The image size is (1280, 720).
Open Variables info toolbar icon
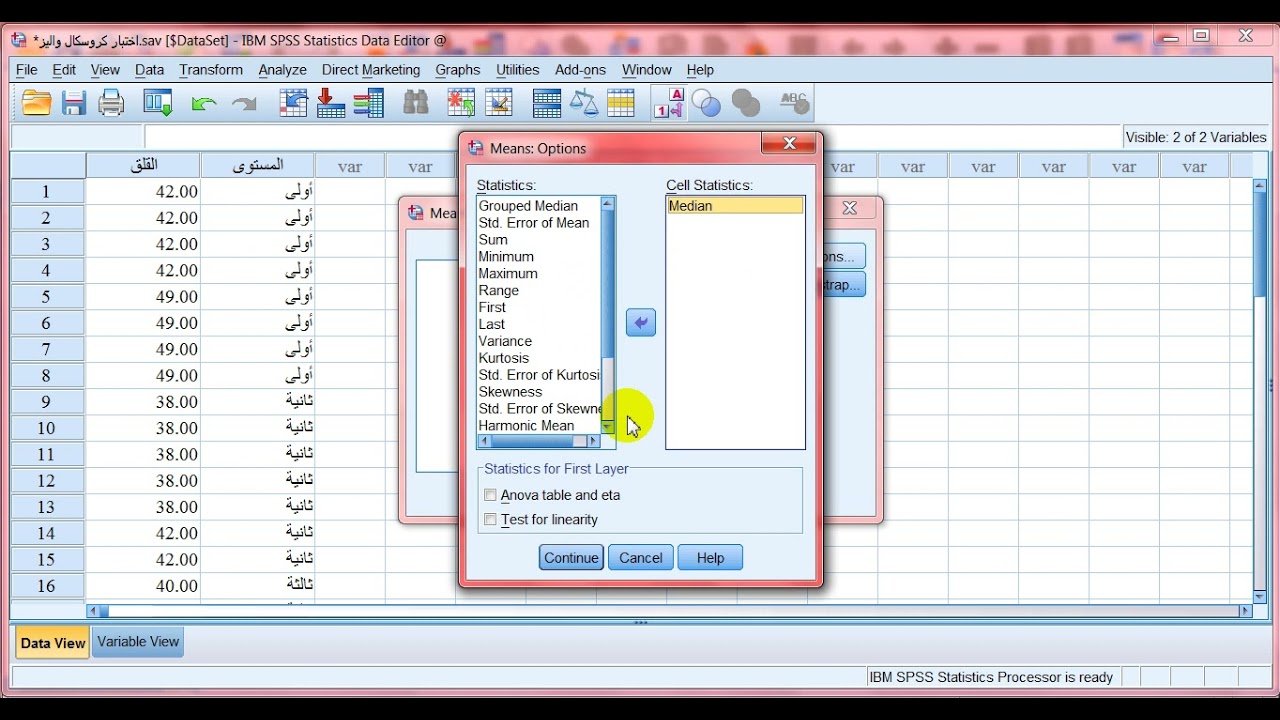coord(369,103)
